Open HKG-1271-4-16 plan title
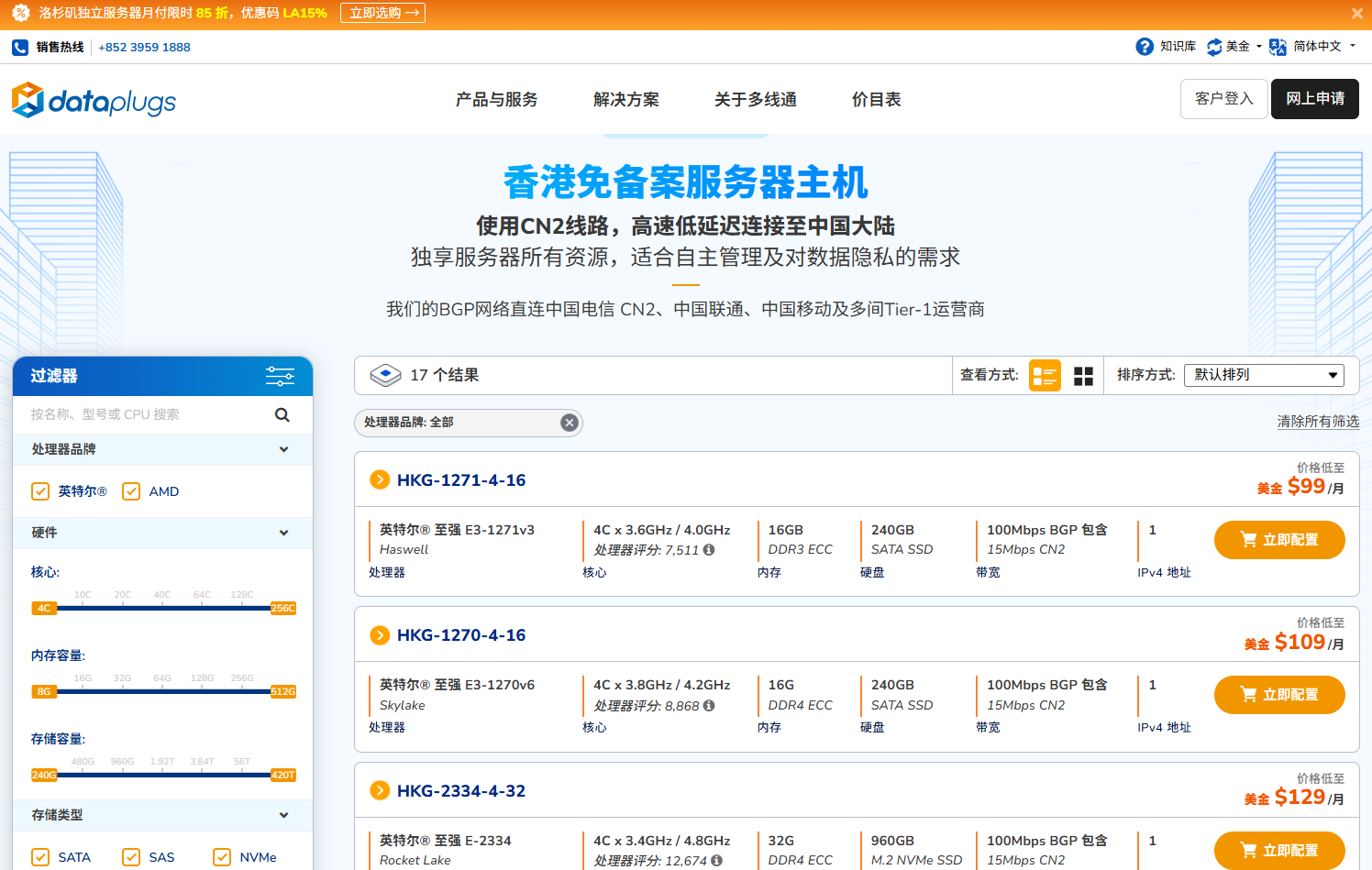 (x=461, y=480)
